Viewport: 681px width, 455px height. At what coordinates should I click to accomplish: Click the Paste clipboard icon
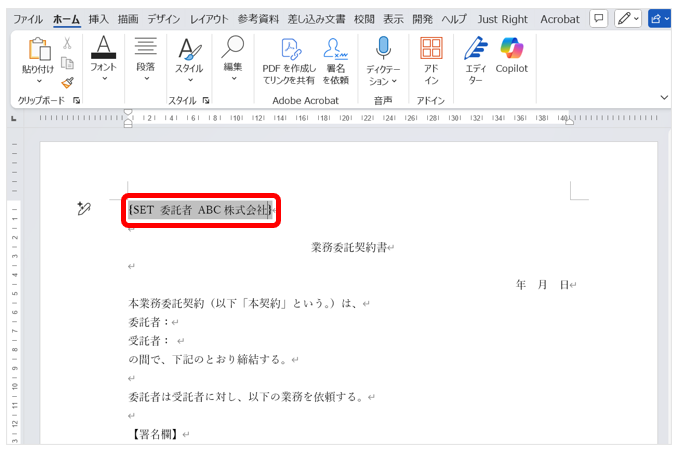click(39, 49)
